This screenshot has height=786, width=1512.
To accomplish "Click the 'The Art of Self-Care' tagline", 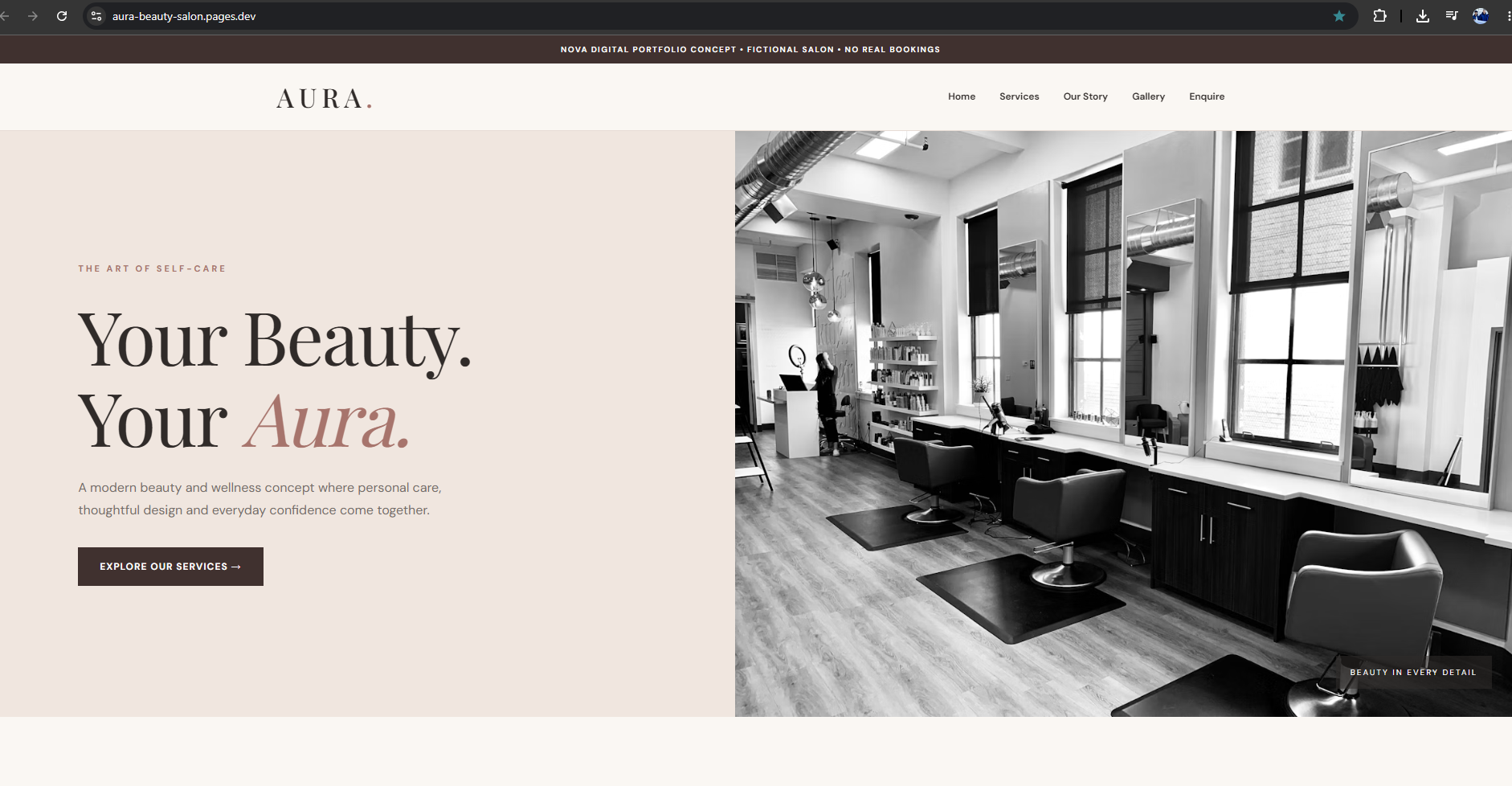I will pos(152,268).
